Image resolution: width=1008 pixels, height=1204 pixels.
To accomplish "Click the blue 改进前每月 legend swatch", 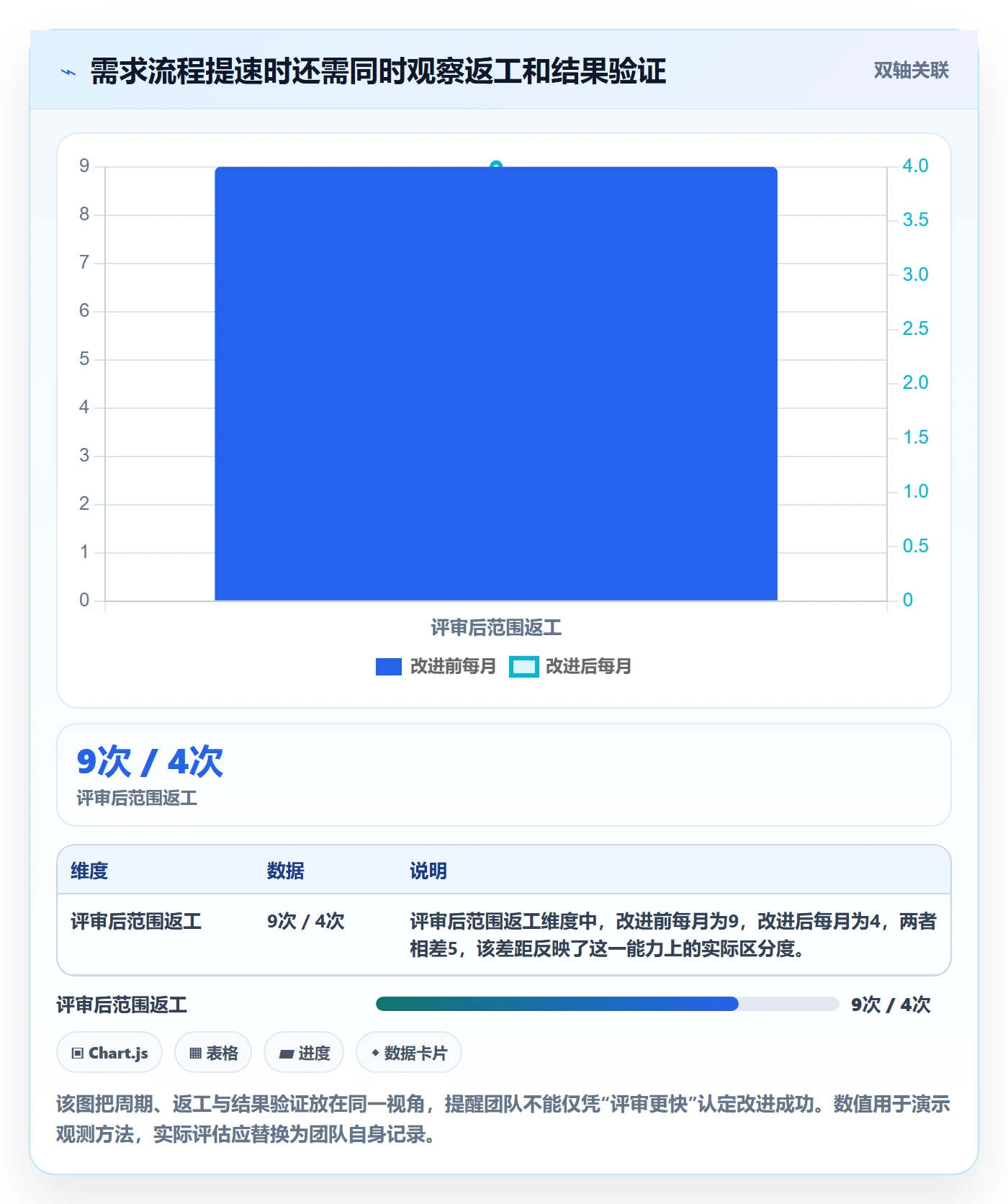I will click(x=389, y=667).
